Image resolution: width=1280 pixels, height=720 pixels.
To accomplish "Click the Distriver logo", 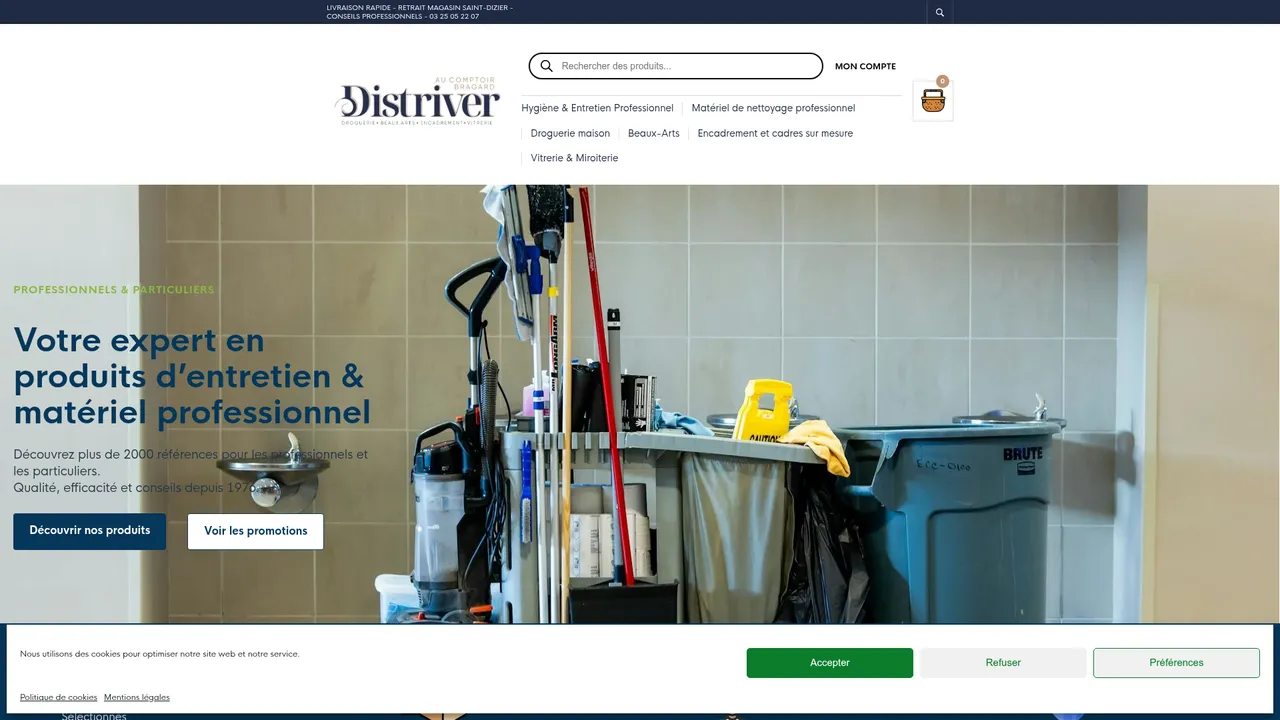I will pos(417,102).
